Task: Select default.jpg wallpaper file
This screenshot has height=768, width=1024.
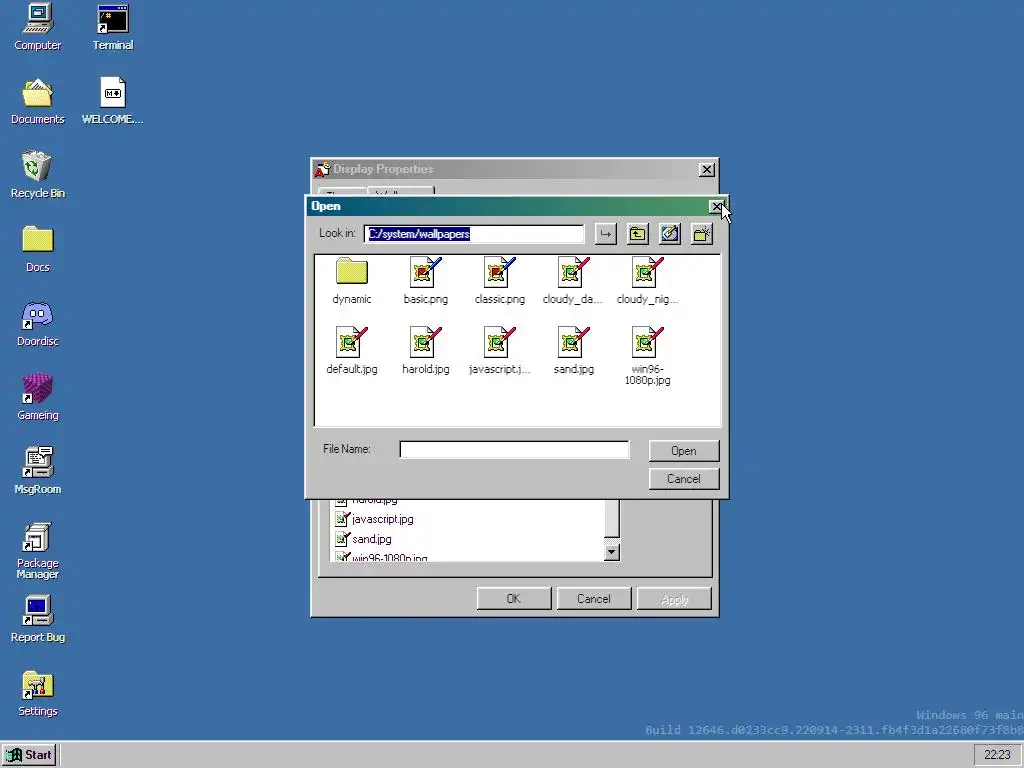Action: (x=352, y=351)
